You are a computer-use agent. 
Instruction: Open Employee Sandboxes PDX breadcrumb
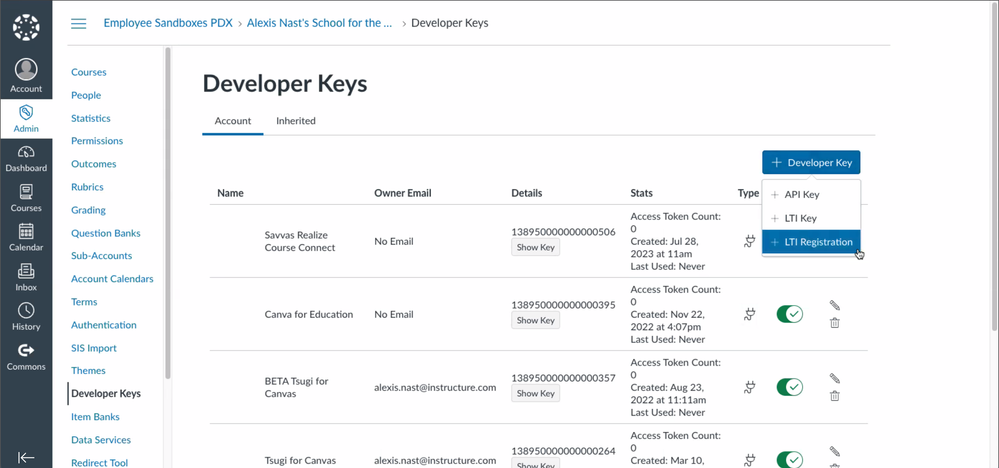click(x=168, y=23)
